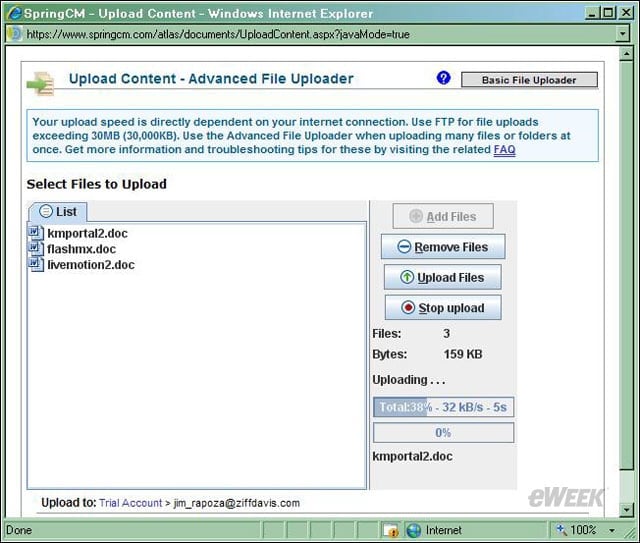640x543 pixels.
Task: Click the upload content folder arrow icon
Action: (40, 83)
